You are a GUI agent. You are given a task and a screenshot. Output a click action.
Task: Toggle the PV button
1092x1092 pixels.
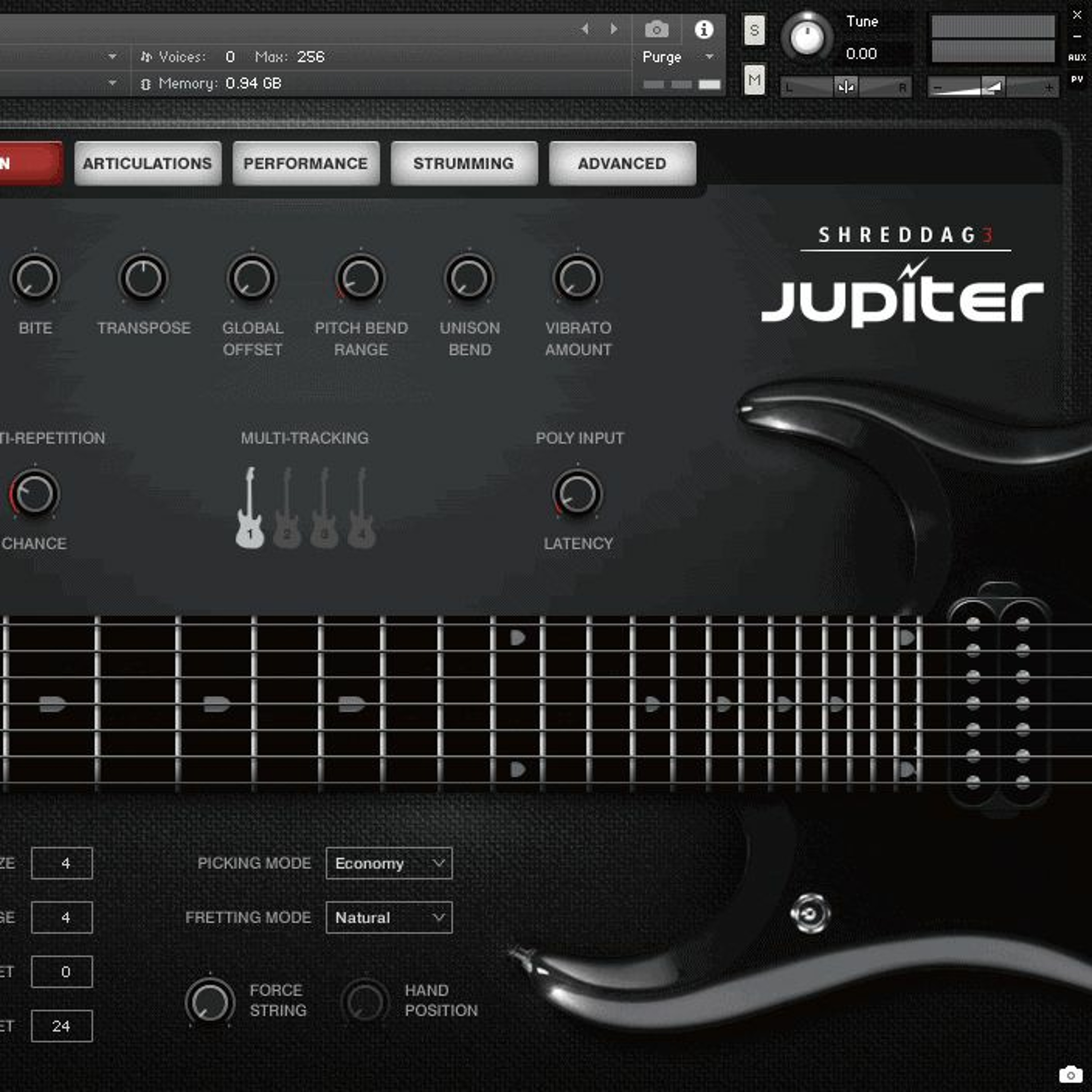(1077, 80)
